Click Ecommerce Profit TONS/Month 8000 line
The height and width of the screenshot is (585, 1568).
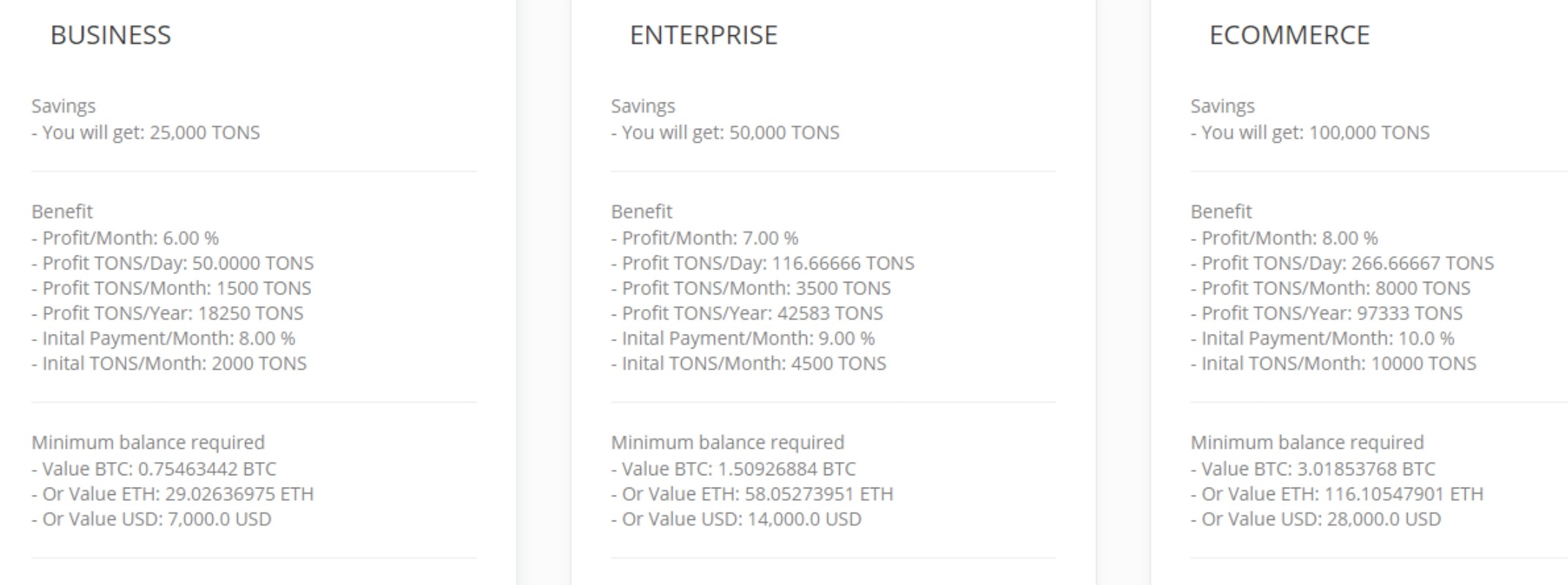click(x=1330, y=288)
